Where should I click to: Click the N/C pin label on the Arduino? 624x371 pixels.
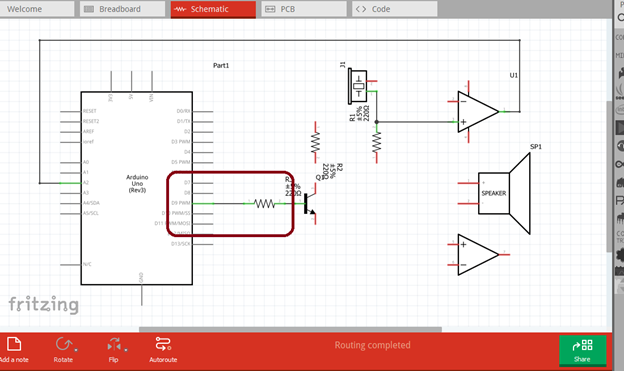[87, 264]
